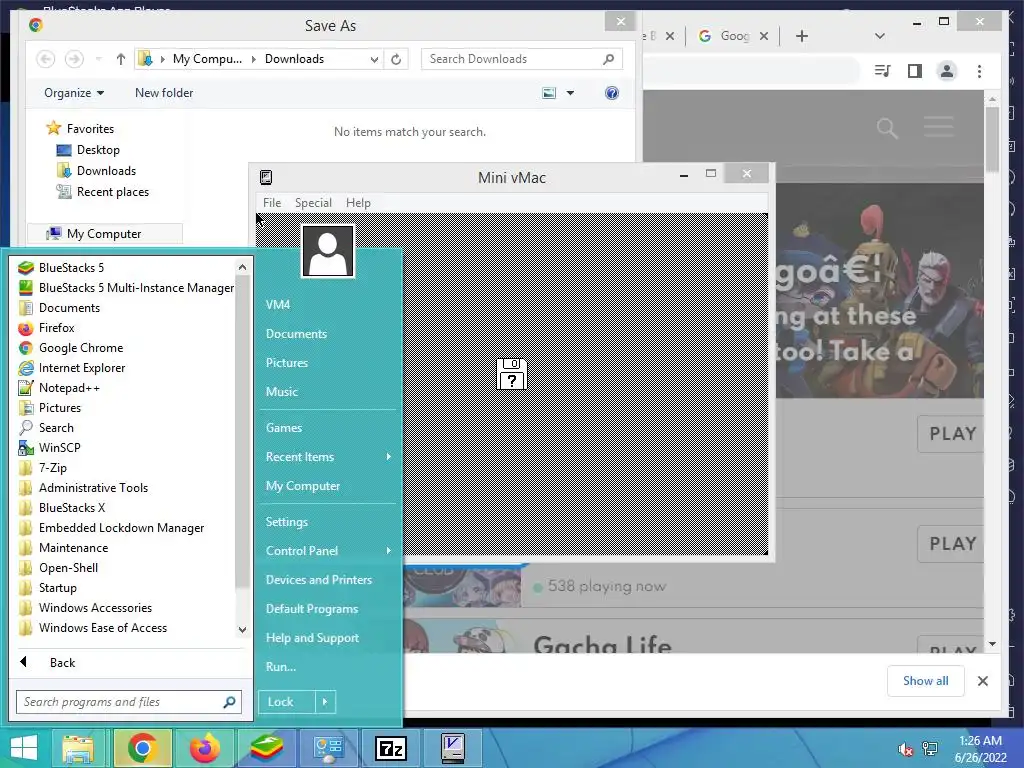This screenshot has height=768, width=1024.
Task: Switch to Mini vMac taskbar icon
Action: [453, 748]
